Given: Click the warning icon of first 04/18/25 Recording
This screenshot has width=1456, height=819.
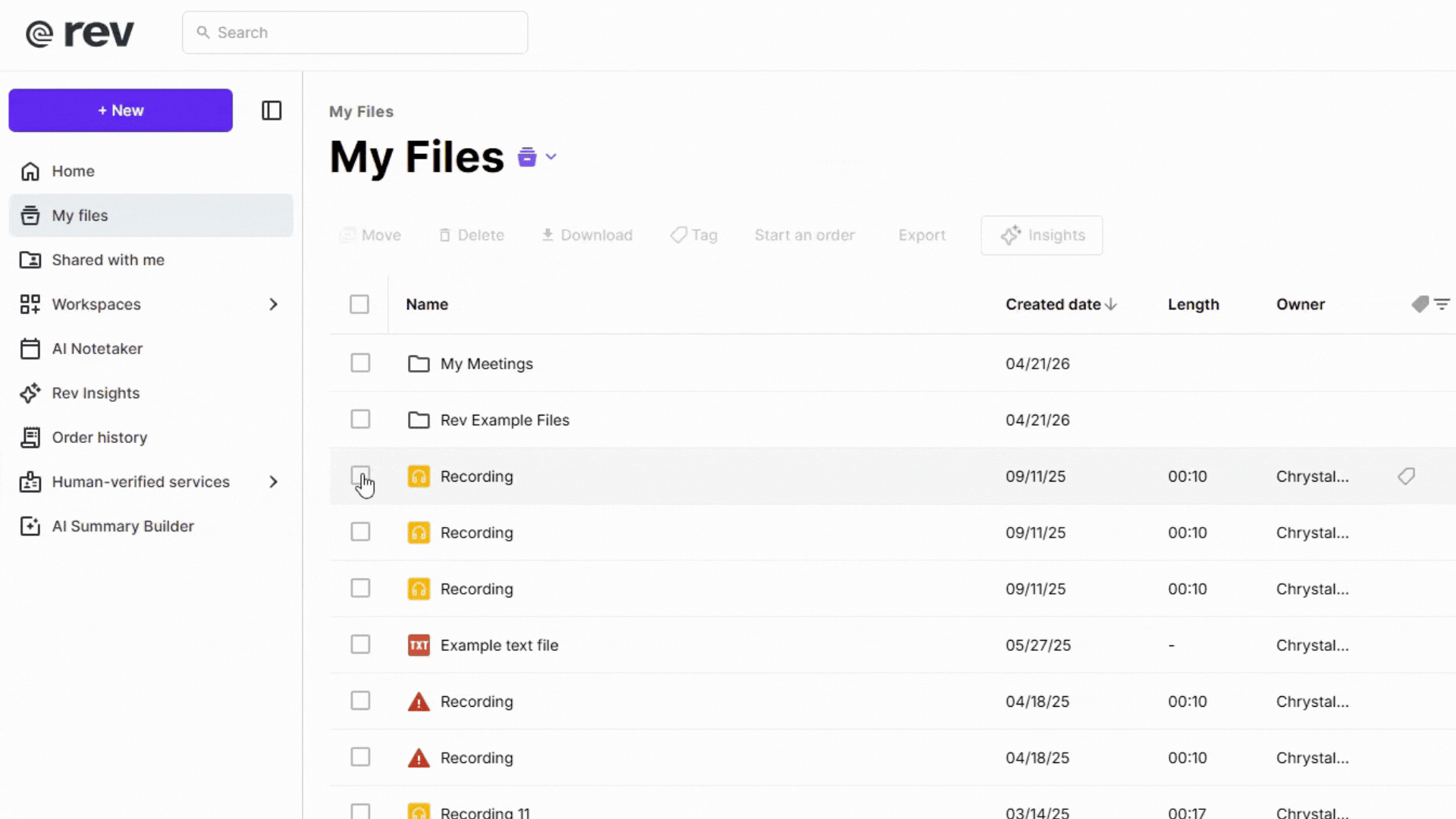Looking at the screenshot, I should click(x=419, y=701).
